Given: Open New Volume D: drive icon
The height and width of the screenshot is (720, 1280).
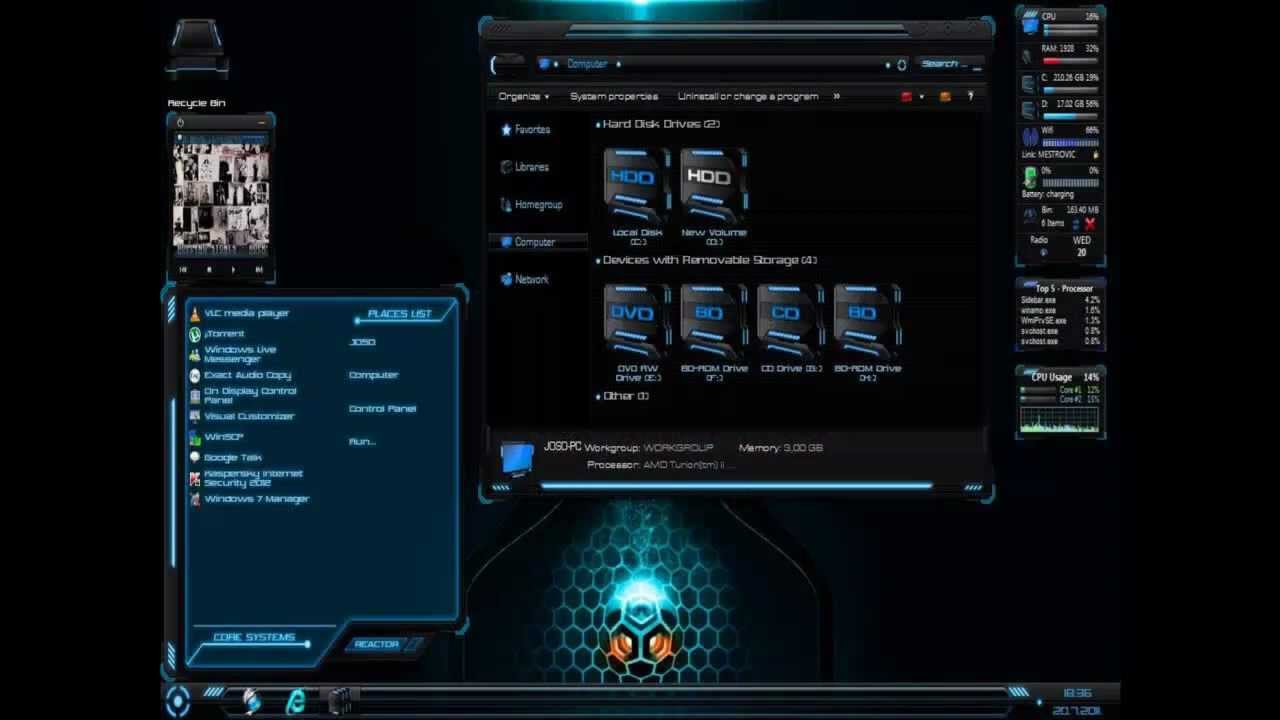Looking at the screenshot, I should coord(714,186).
